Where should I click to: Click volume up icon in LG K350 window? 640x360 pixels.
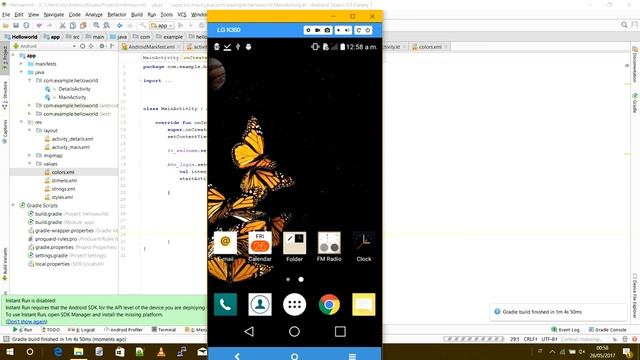(x=347, y=30)
